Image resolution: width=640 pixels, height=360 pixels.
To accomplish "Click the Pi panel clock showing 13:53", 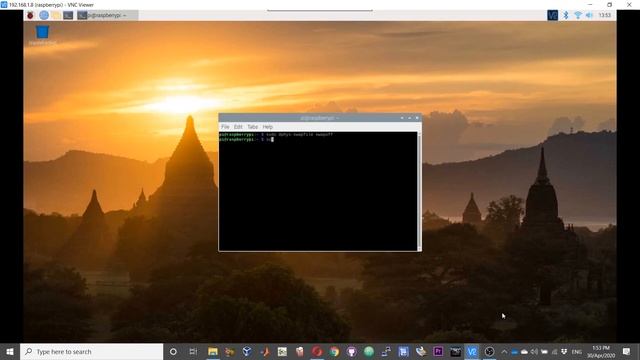I will (x=604, y=16).
